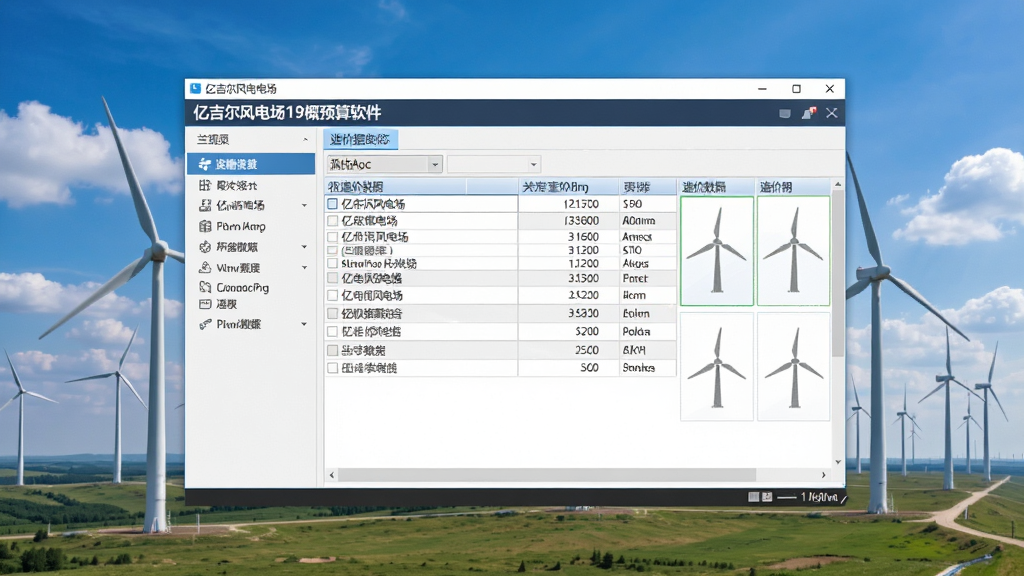Open the Purn Marp sidebar icon
This screenshot has height=576, width=1024.
coord(205,227)
